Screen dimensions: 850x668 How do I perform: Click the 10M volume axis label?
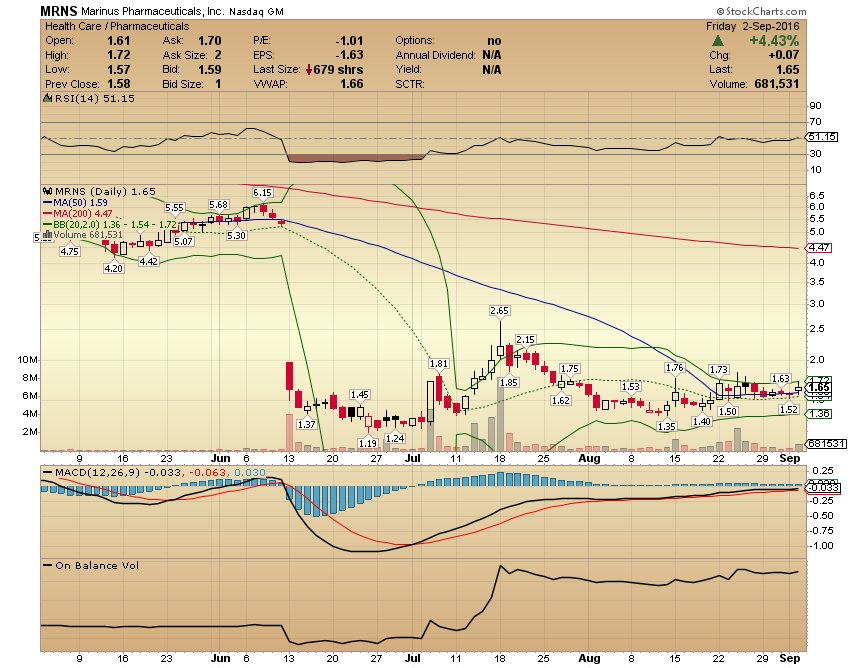click(27, 360)
